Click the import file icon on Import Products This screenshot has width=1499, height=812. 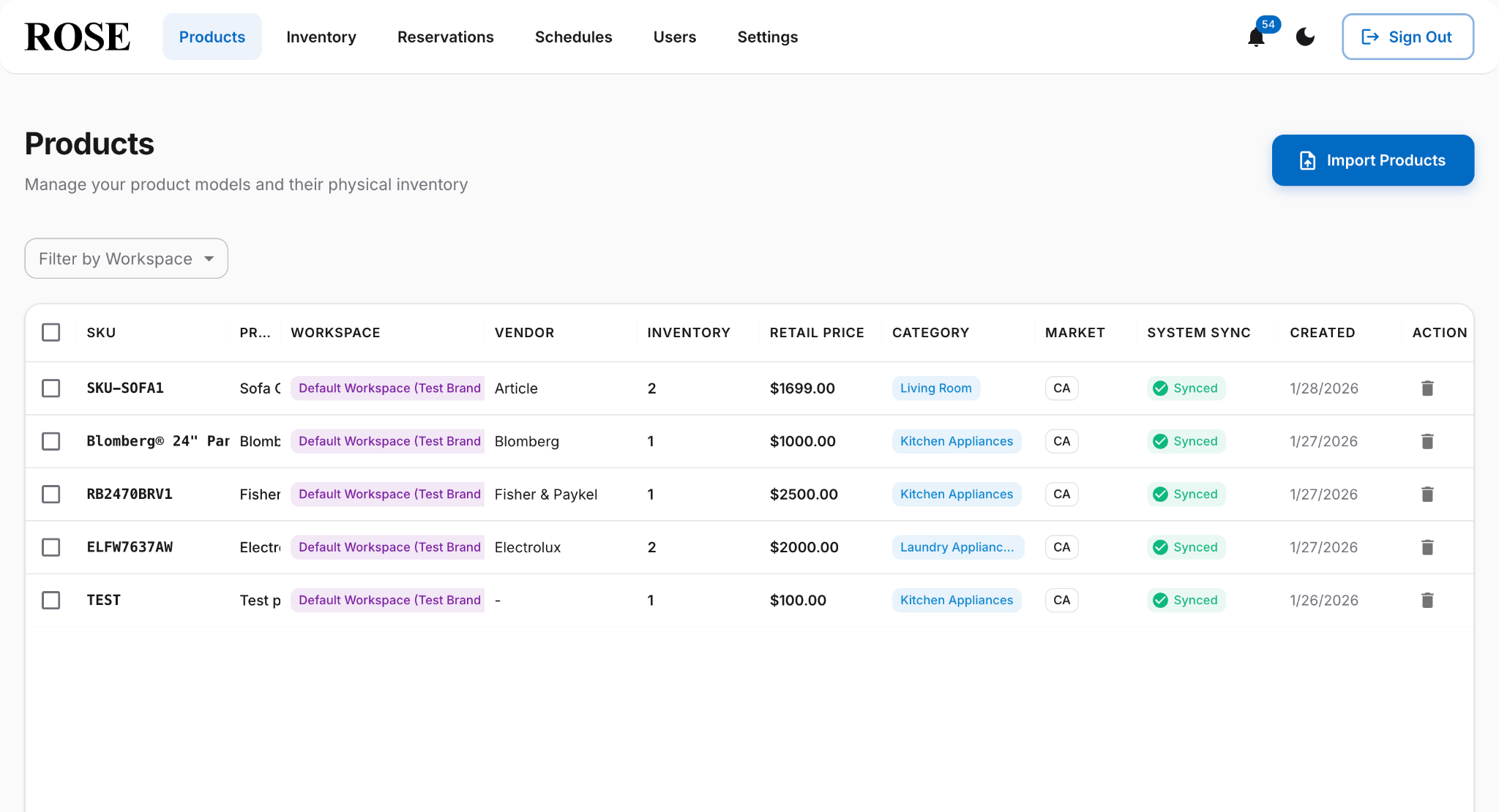click(x=1308, y=160)
